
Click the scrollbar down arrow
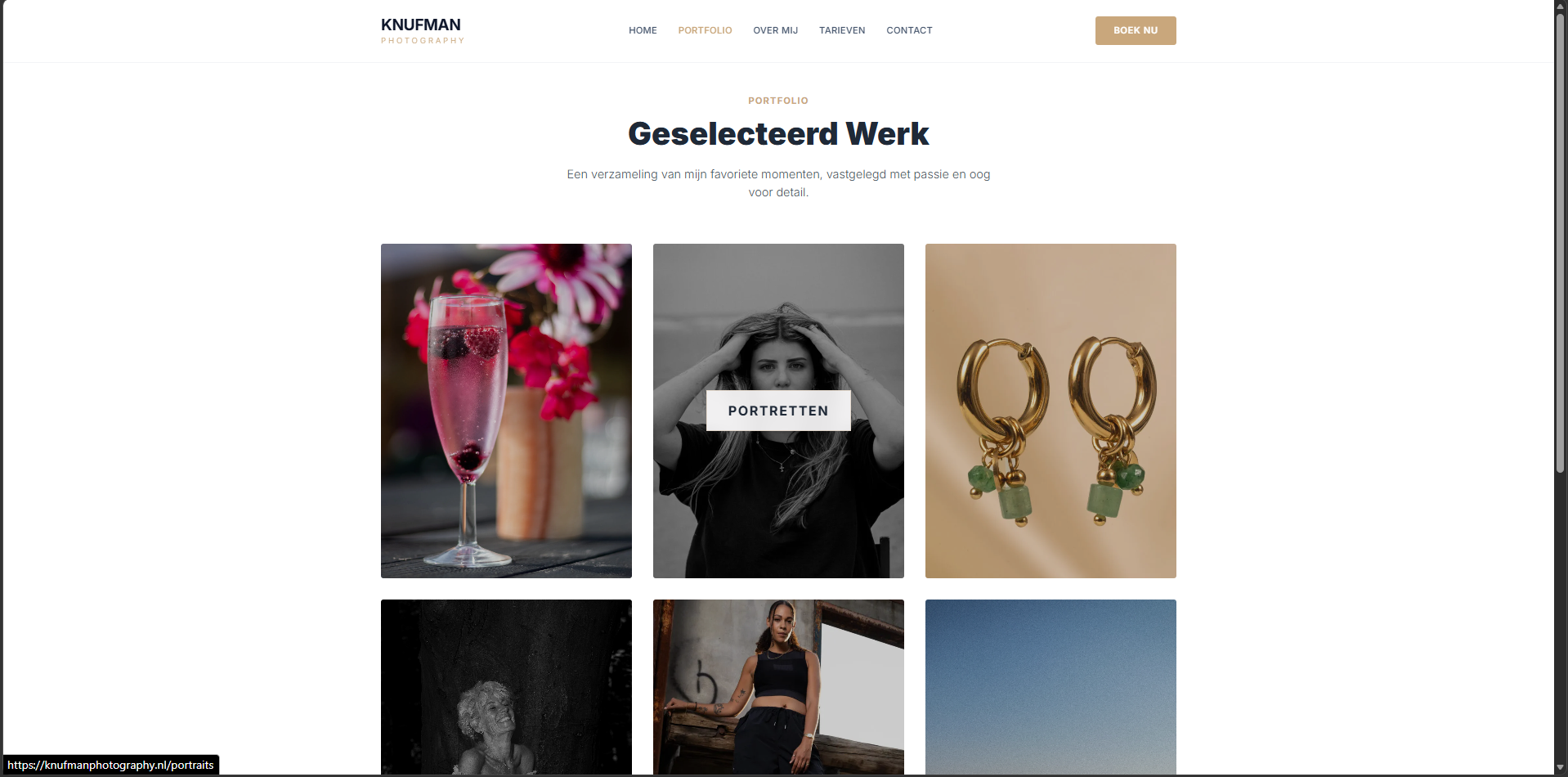pyautogui.click(x=1561, y=768)
